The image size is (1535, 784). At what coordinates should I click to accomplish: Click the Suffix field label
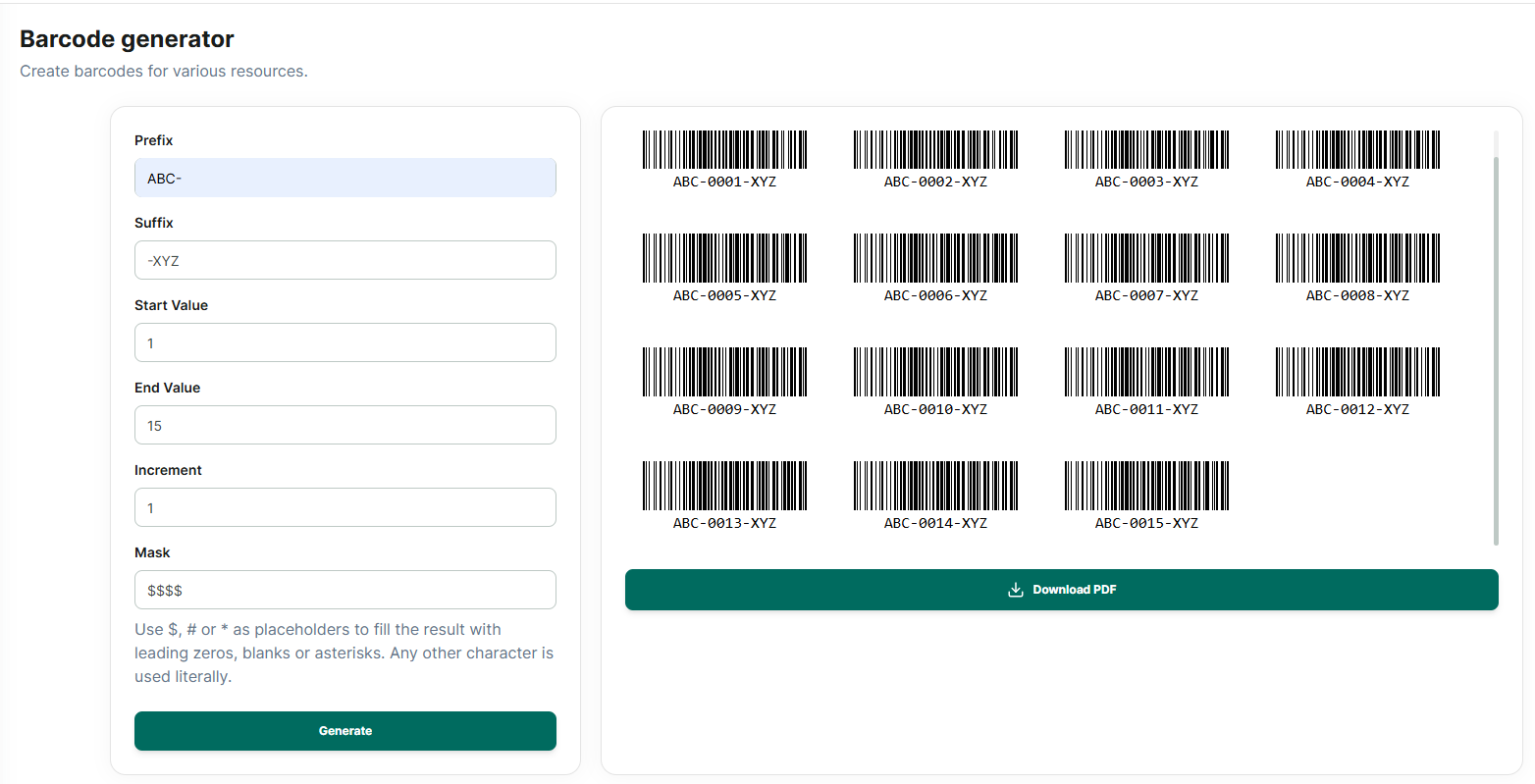[x=154, y=223]
